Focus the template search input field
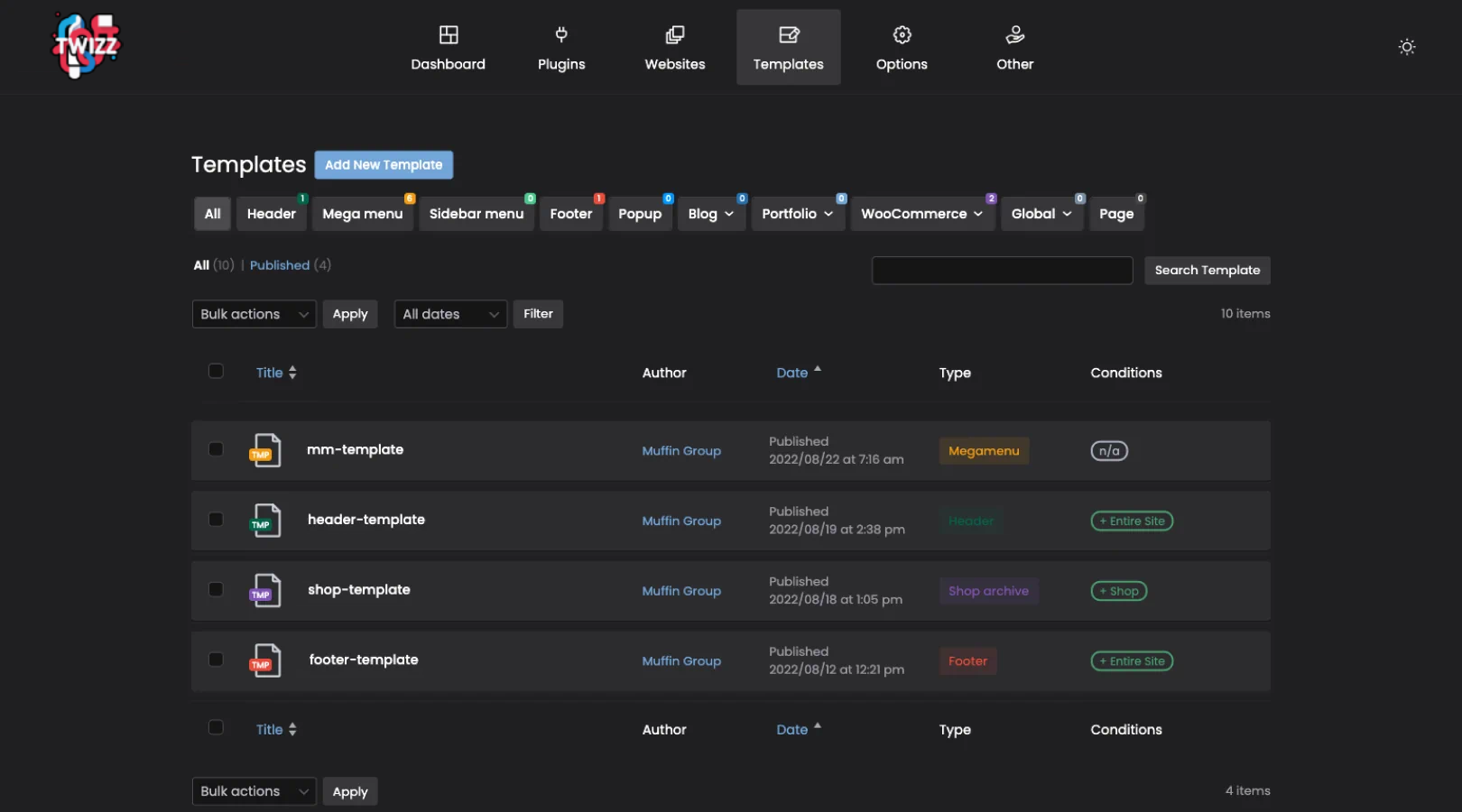Viewport: 1462px width, 812px height. [1002, 271]
